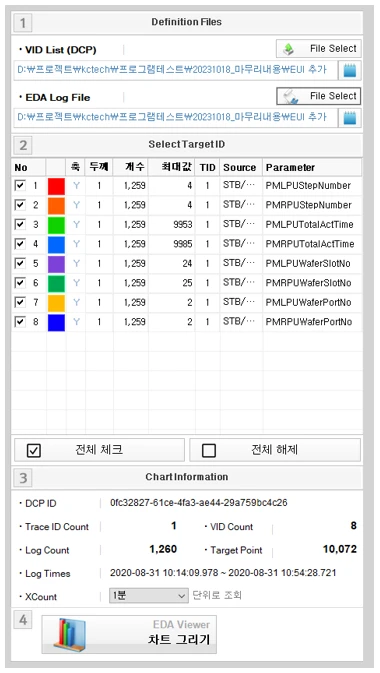Click max value 9953 cell
Screen dimensions: 380x673
pyautogui.click(x=172, y=224)
